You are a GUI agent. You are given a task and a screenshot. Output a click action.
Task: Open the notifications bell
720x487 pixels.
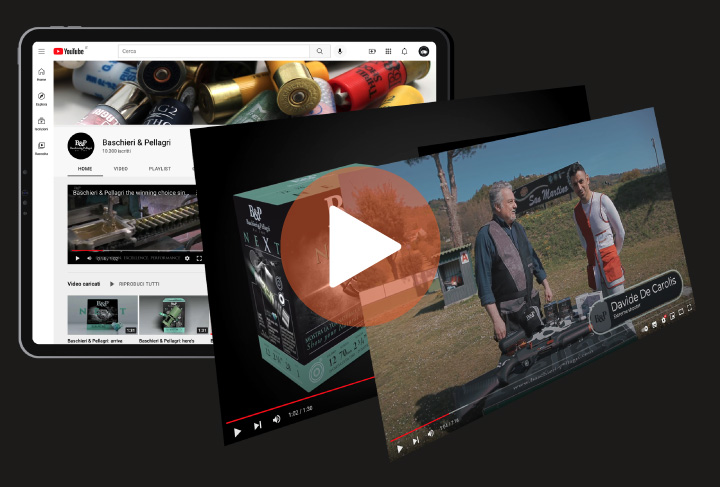click(404, 51)
